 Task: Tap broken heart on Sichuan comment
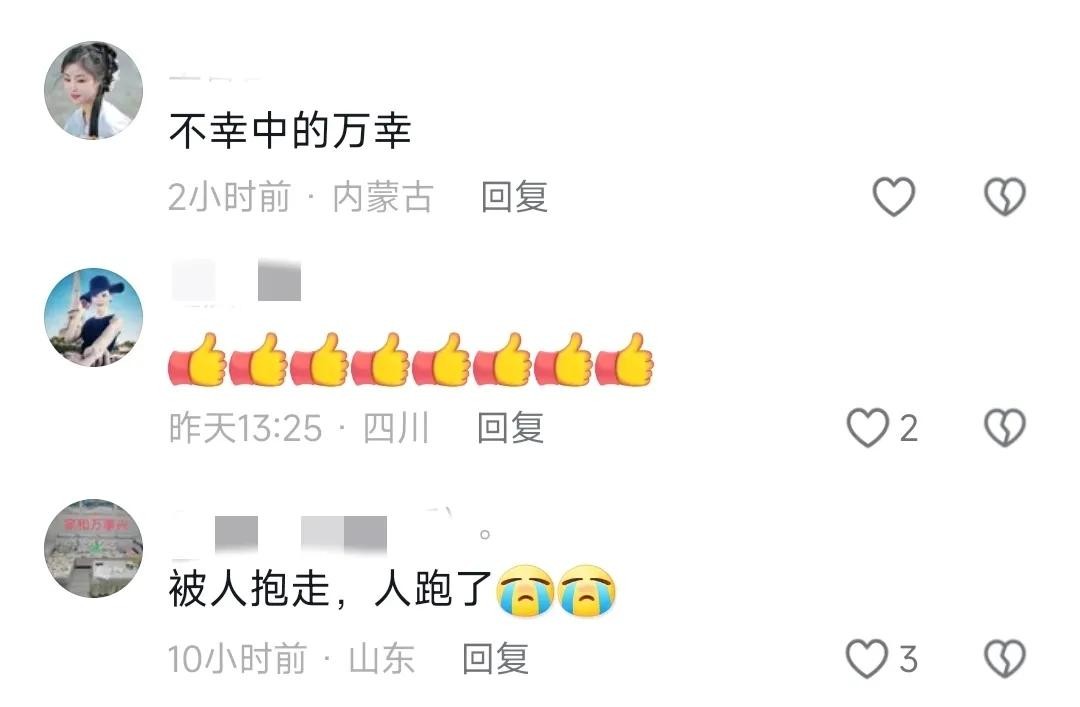click(x=1004, y=427)
